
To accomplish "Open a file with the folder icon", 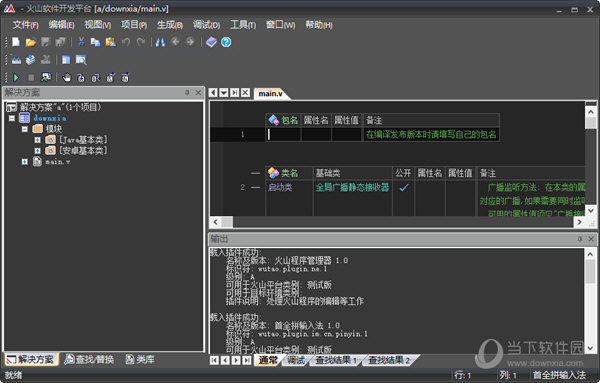I will pyautogui.click(x=30, y=42).
